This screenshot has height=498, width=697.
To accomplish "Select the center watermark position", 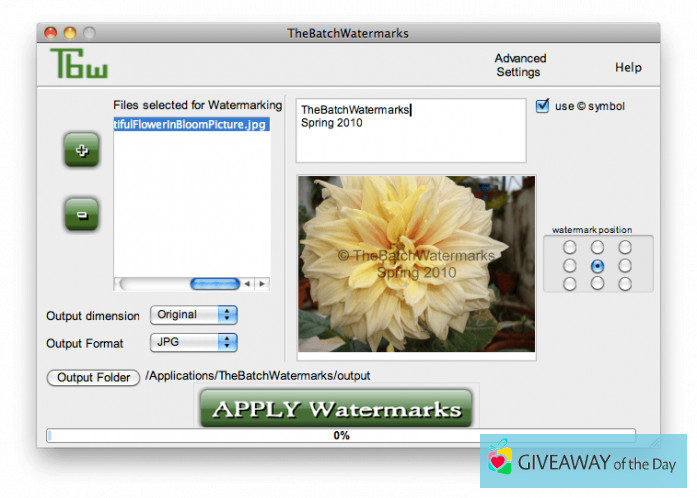I will click(597, 266).
